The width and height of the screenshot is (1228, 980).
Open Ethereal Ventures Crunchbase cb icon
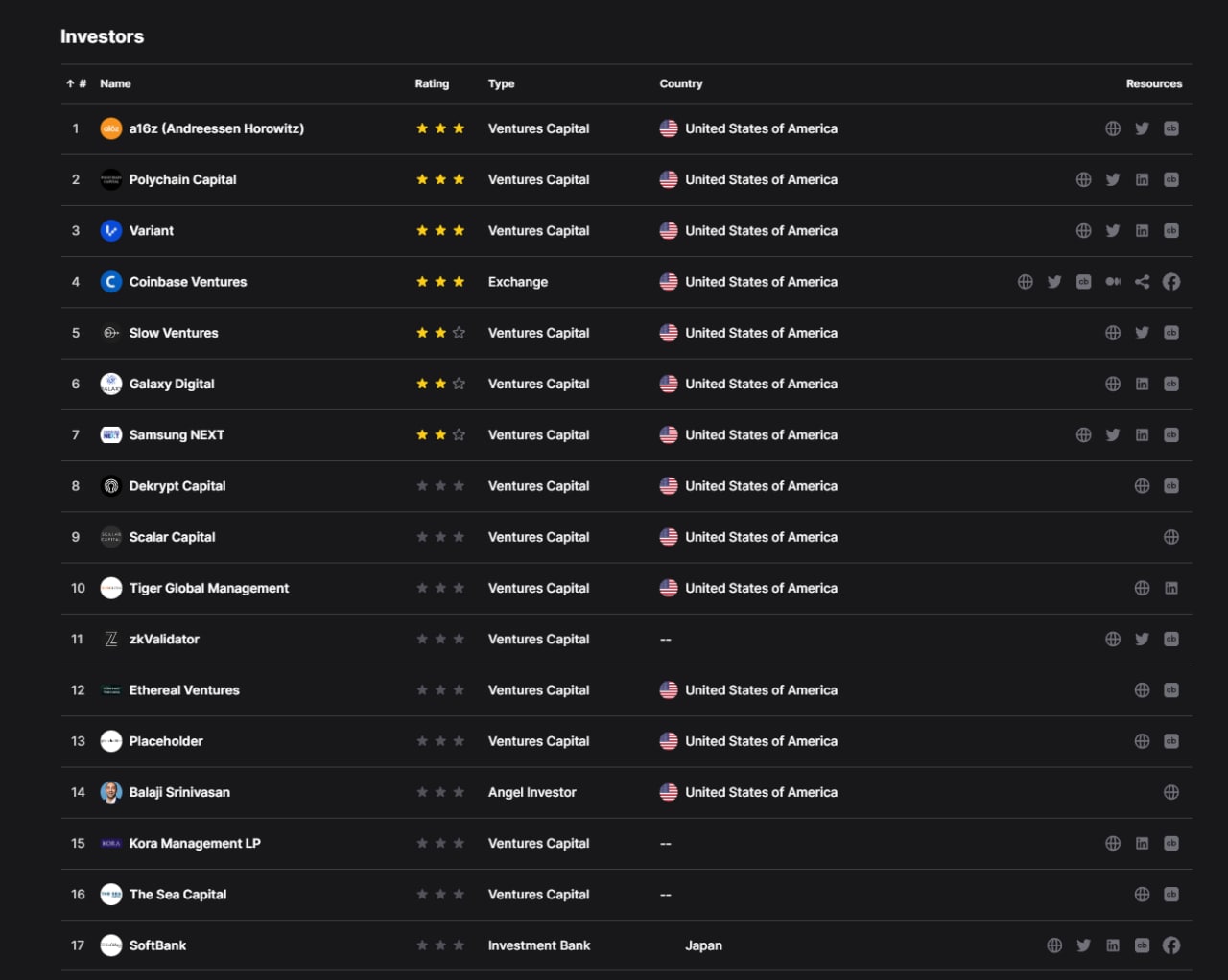(1171, 690)
